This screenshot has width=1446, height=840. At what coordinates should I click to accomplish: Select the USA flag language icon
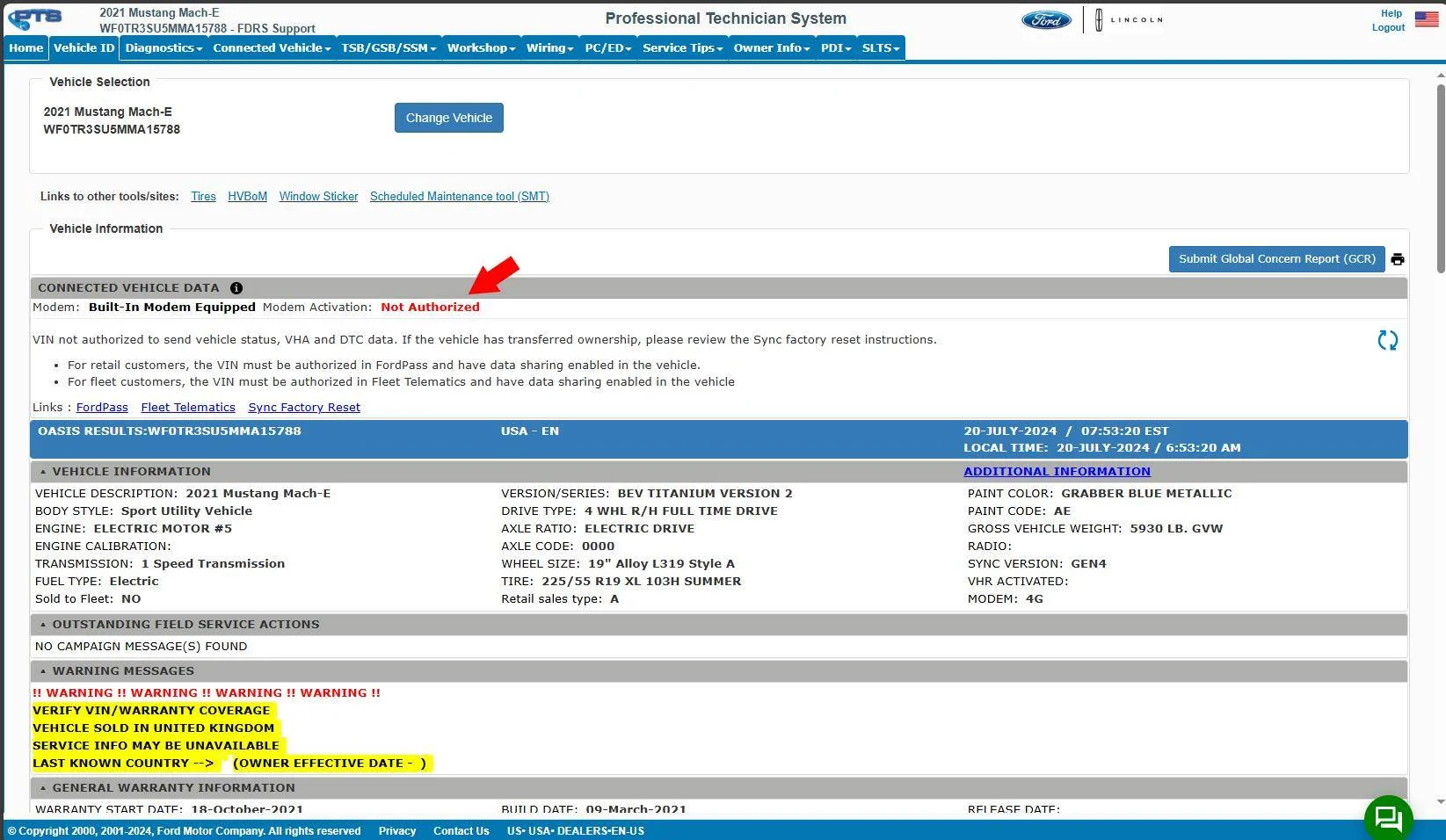point(1426,18)
